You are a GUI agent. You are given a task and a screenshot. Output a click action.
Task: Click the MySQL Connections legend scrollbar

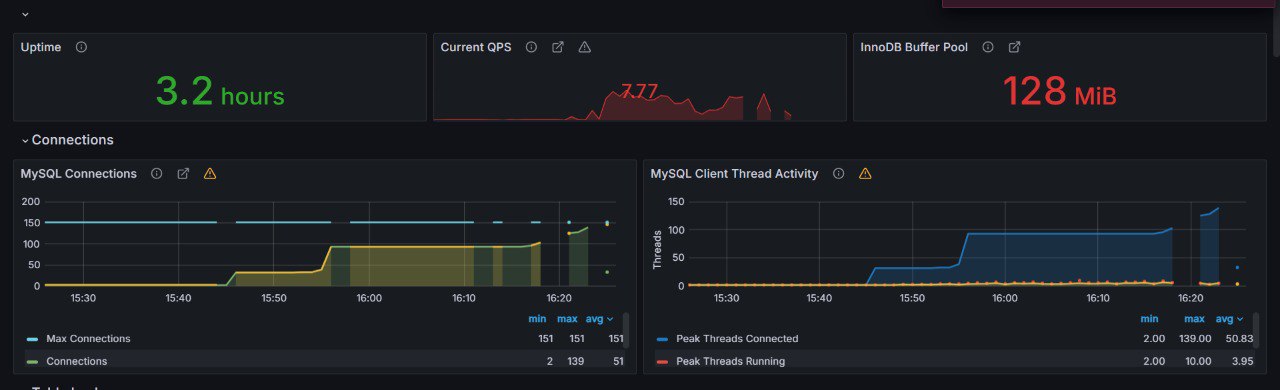627,331
